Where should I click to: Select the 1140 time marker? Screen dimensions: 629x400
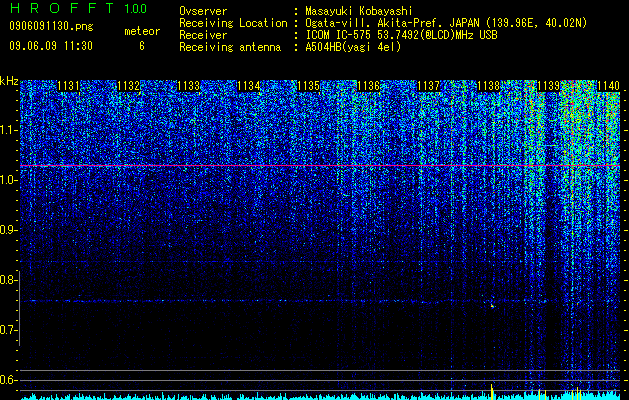(609, 86)
